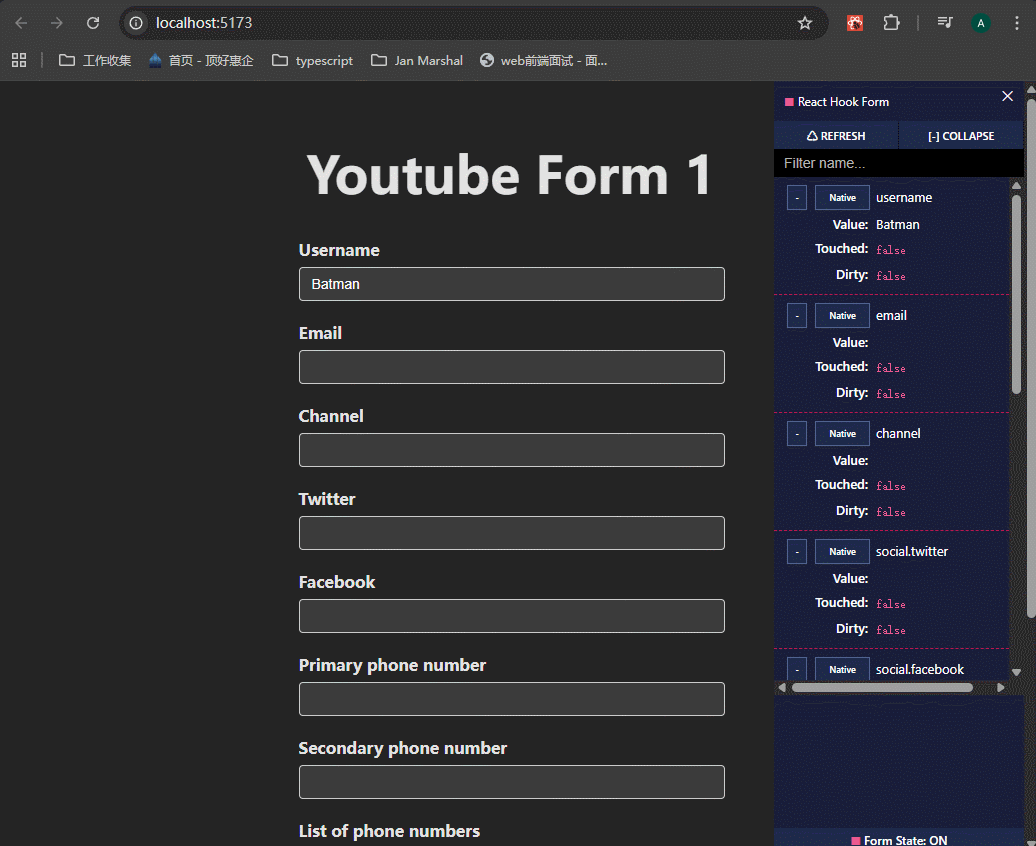The image size is (1036, 846).
Task: View site information for localhost
Action: (137, 23)
